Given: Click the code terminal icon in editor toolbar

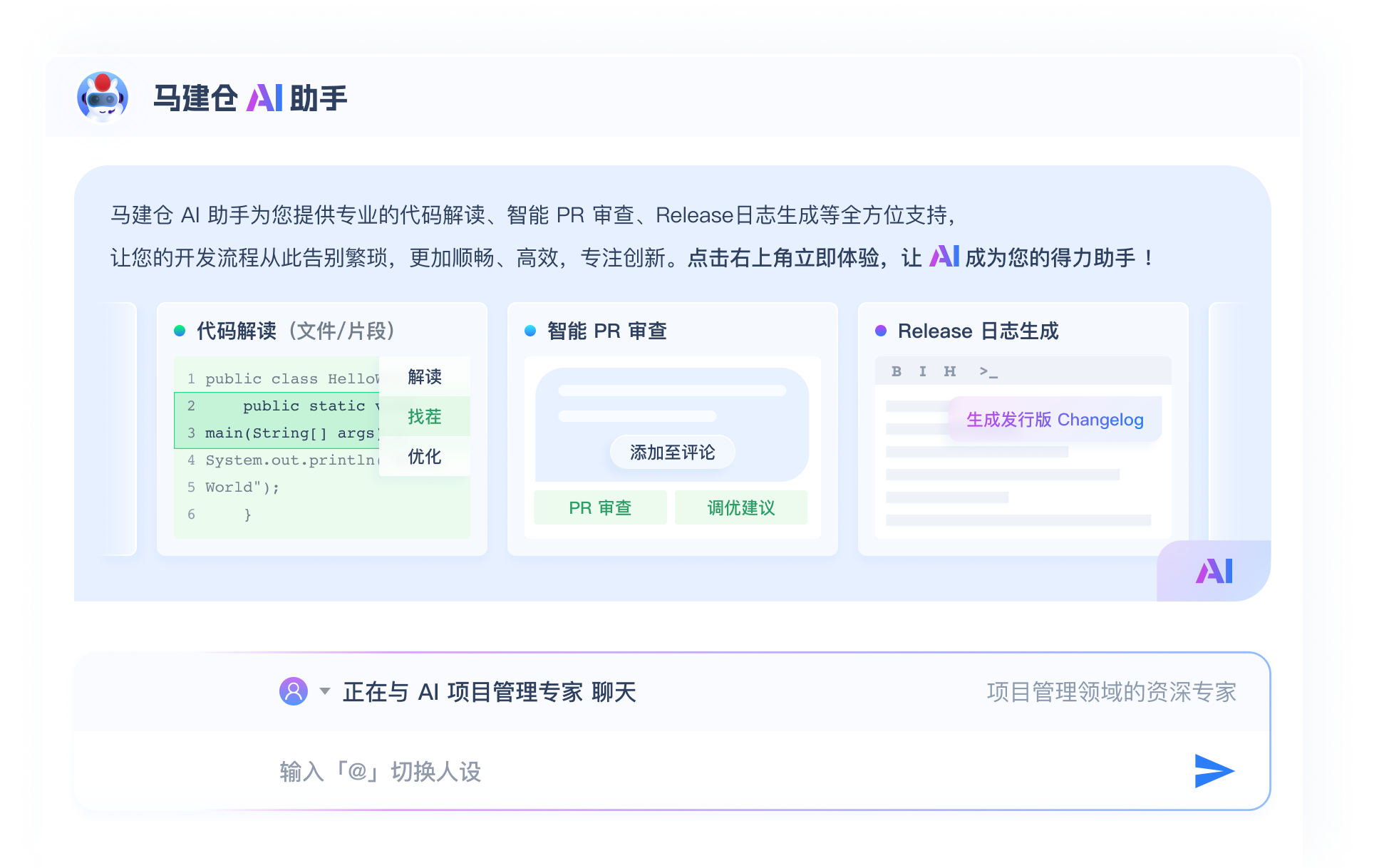Looking at the screenshot, I should click(x=988, y=371).
